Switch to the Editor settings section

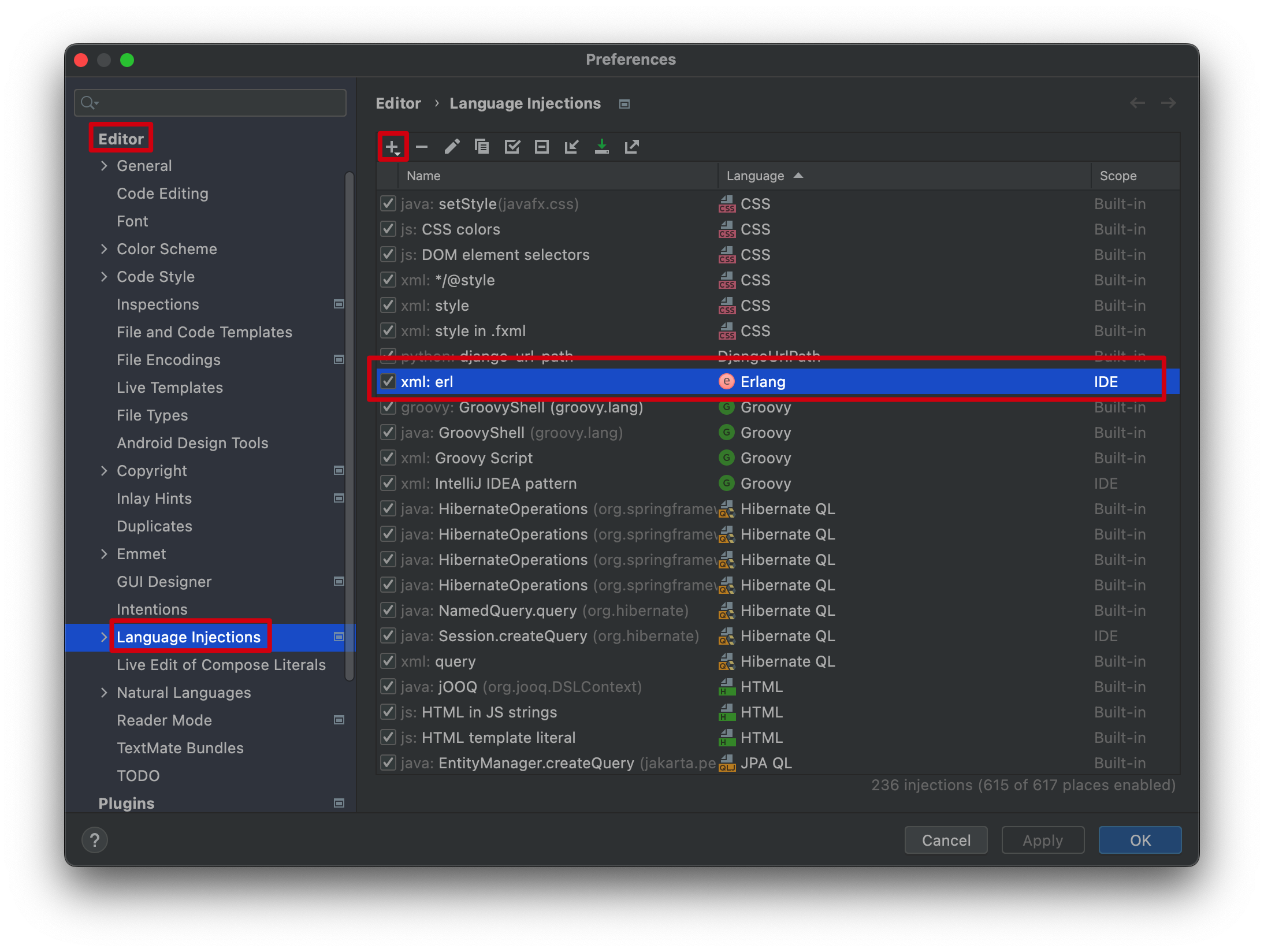coord(121,138)
